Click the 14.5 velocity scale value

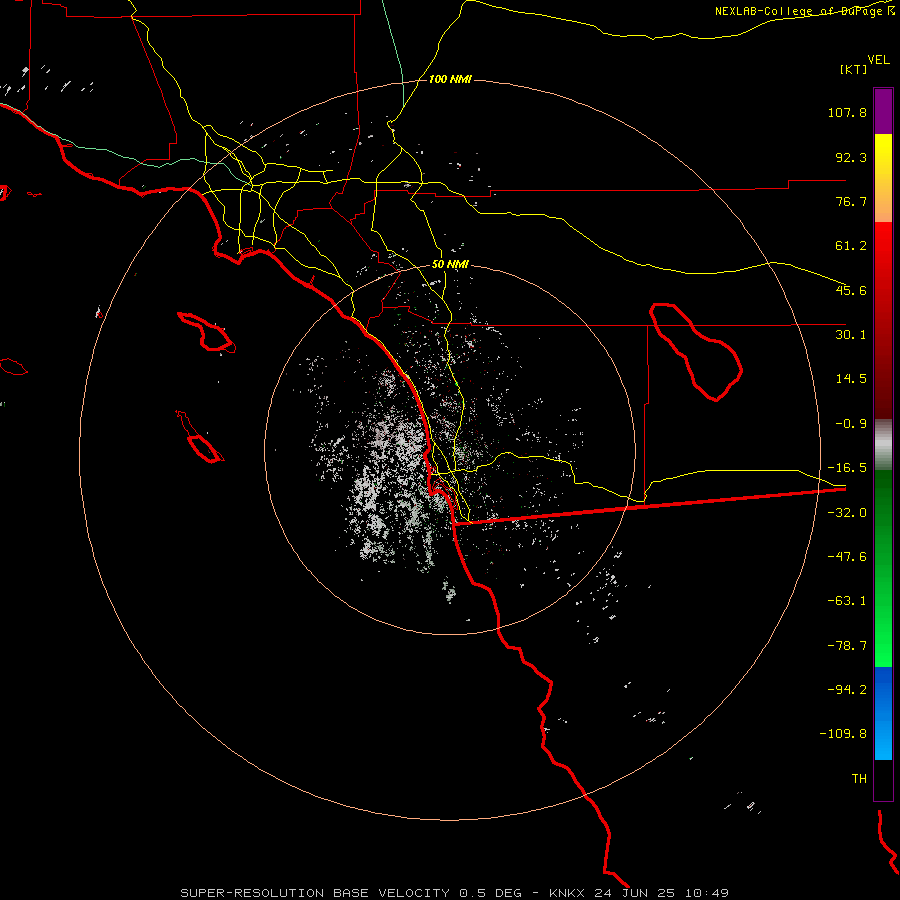(x=851, y=379)
